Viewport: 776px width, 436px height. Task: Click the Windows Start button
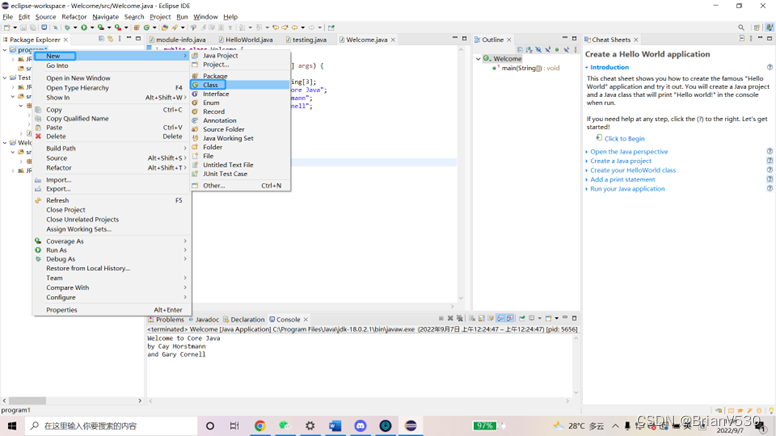12,426
